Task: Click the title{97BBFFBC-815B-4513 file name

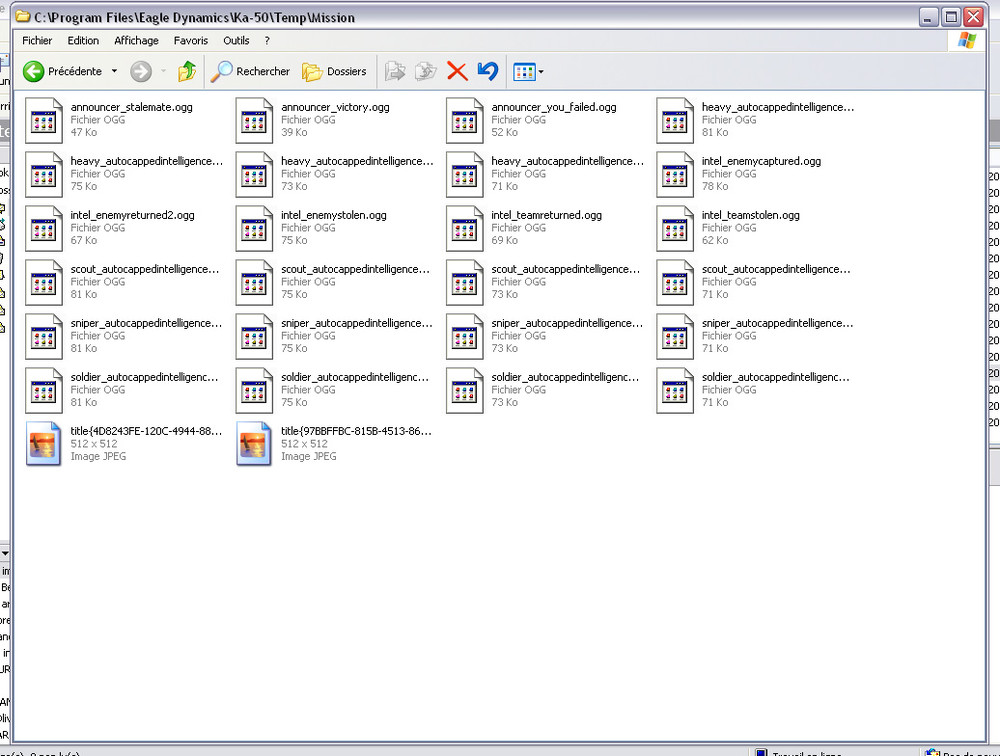Action: coord(356,431)
